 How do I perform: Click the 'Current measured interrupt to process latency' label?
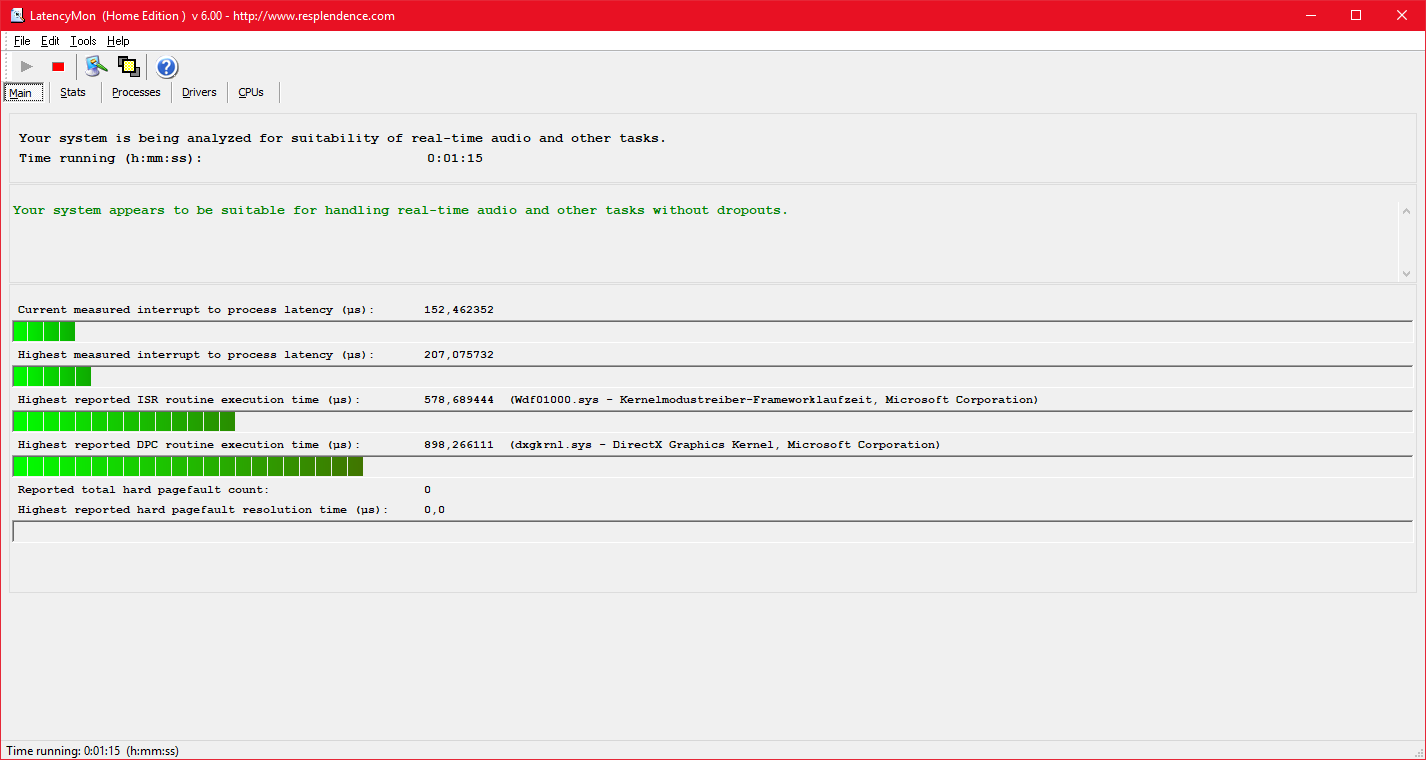(x=196, y=310)
